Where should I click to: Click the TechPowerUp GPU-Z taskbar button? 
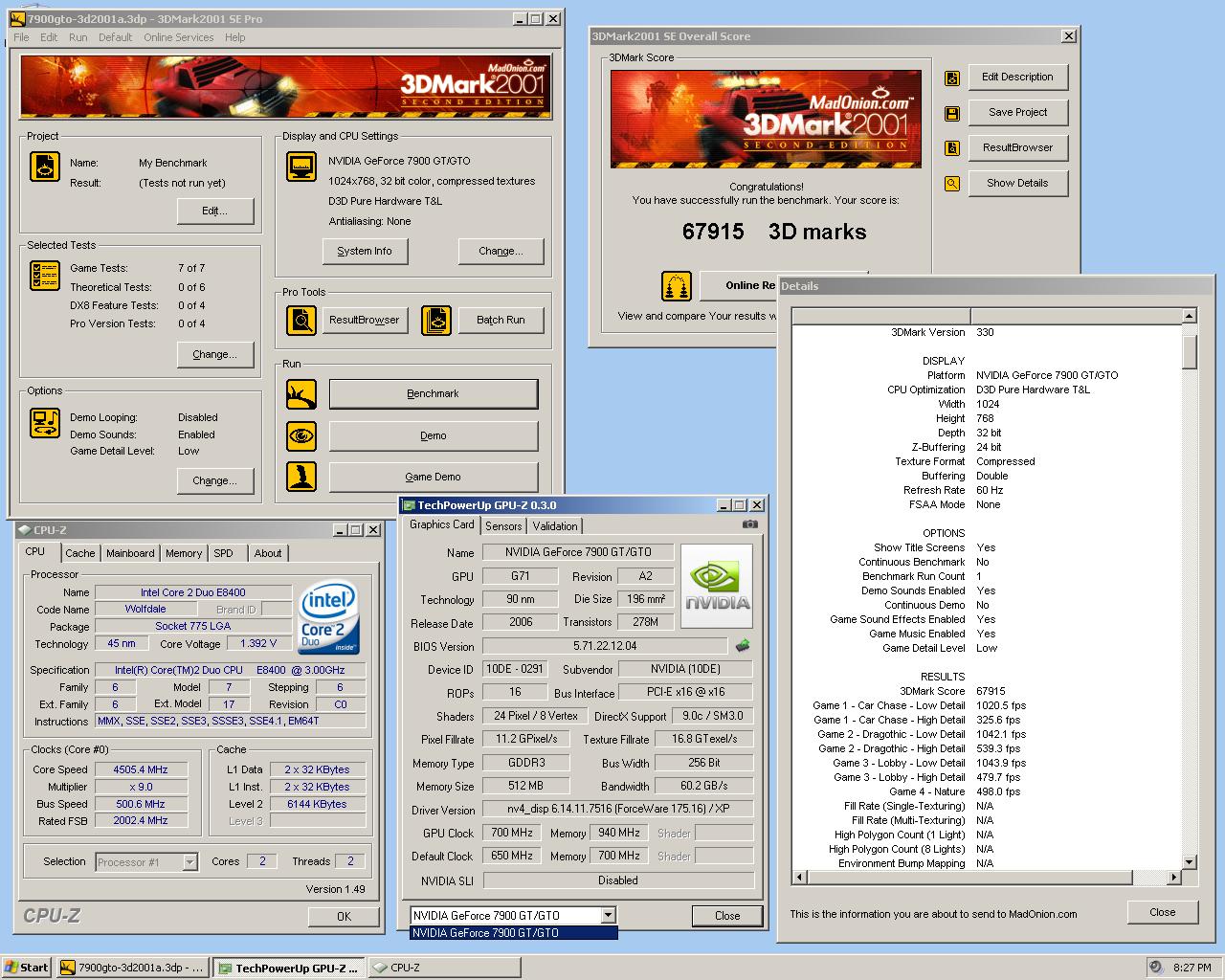point(287,968)
